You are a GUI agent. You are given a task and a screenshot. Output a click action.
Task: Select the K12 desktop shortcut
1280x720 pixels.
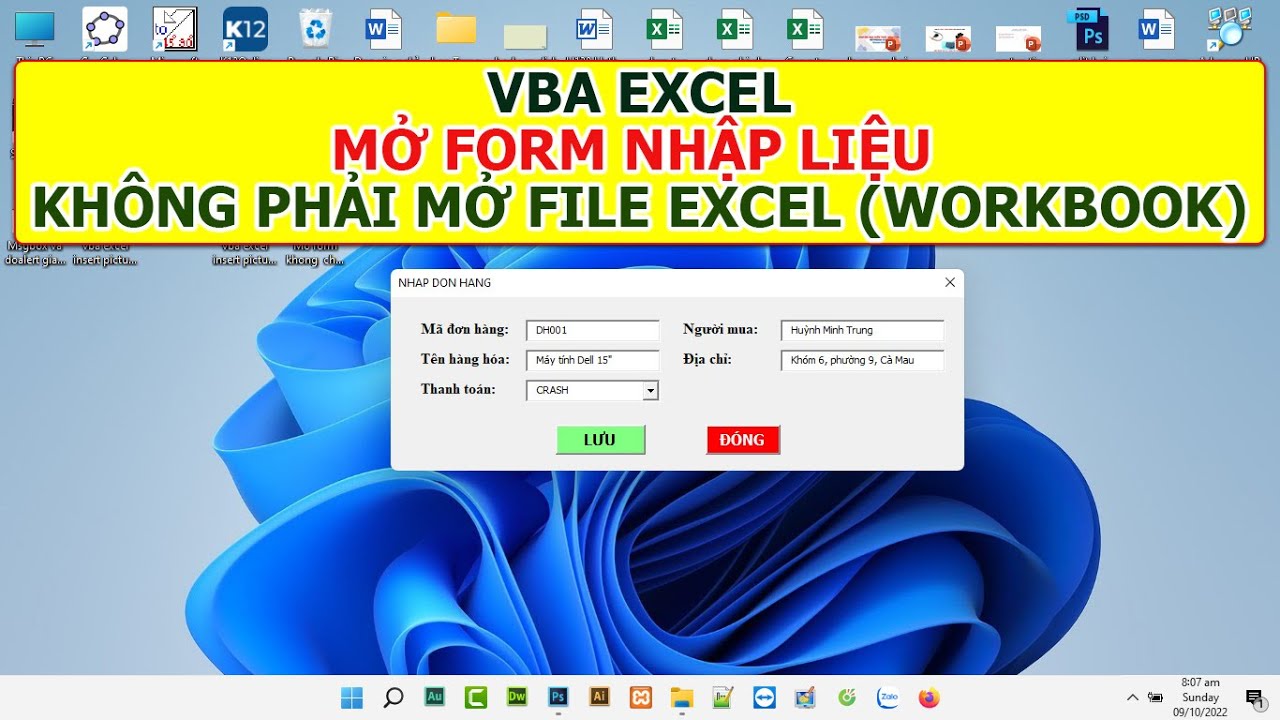(245, 30)
